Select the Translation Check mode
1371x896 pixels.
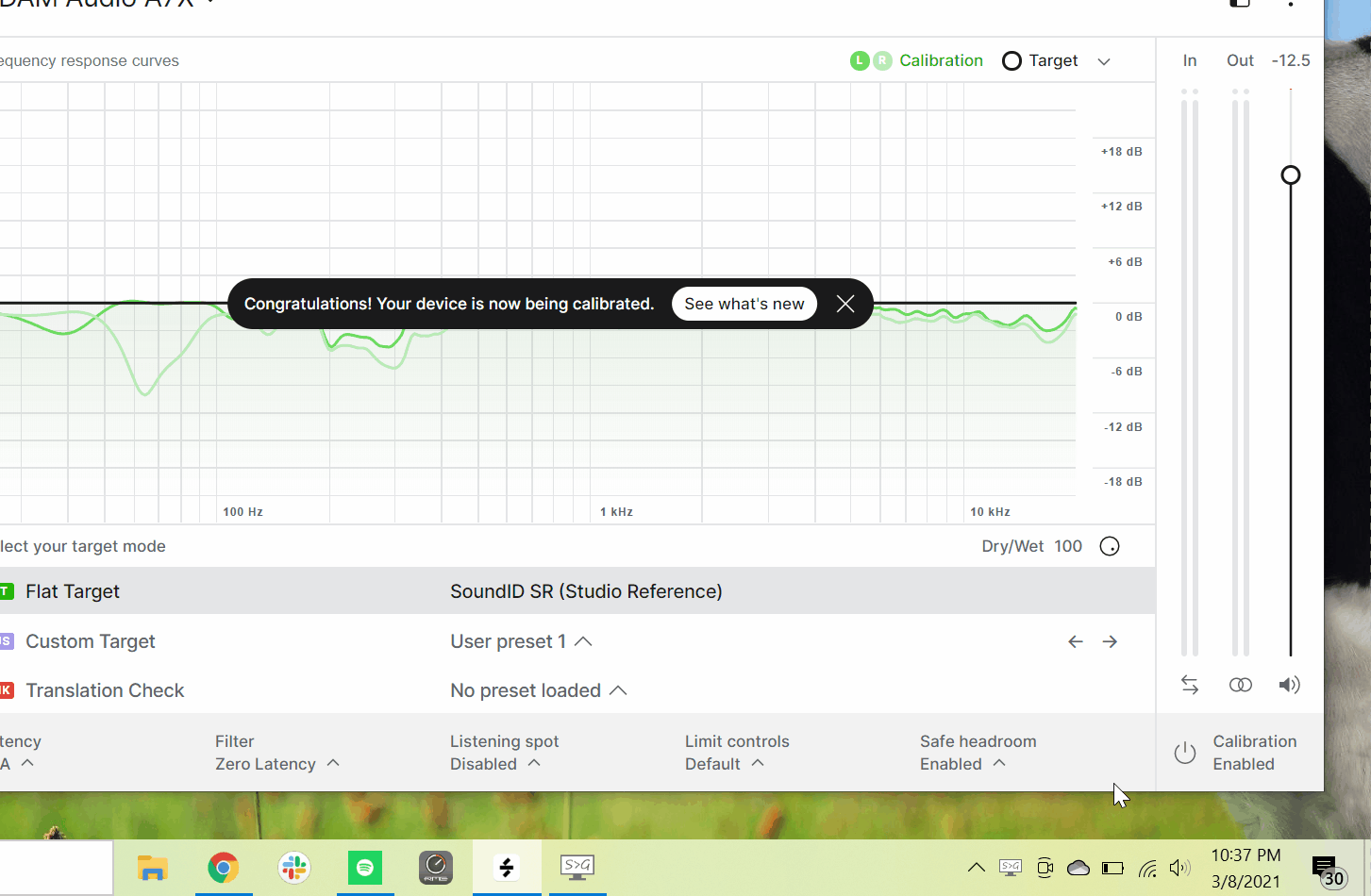(105, 690)
